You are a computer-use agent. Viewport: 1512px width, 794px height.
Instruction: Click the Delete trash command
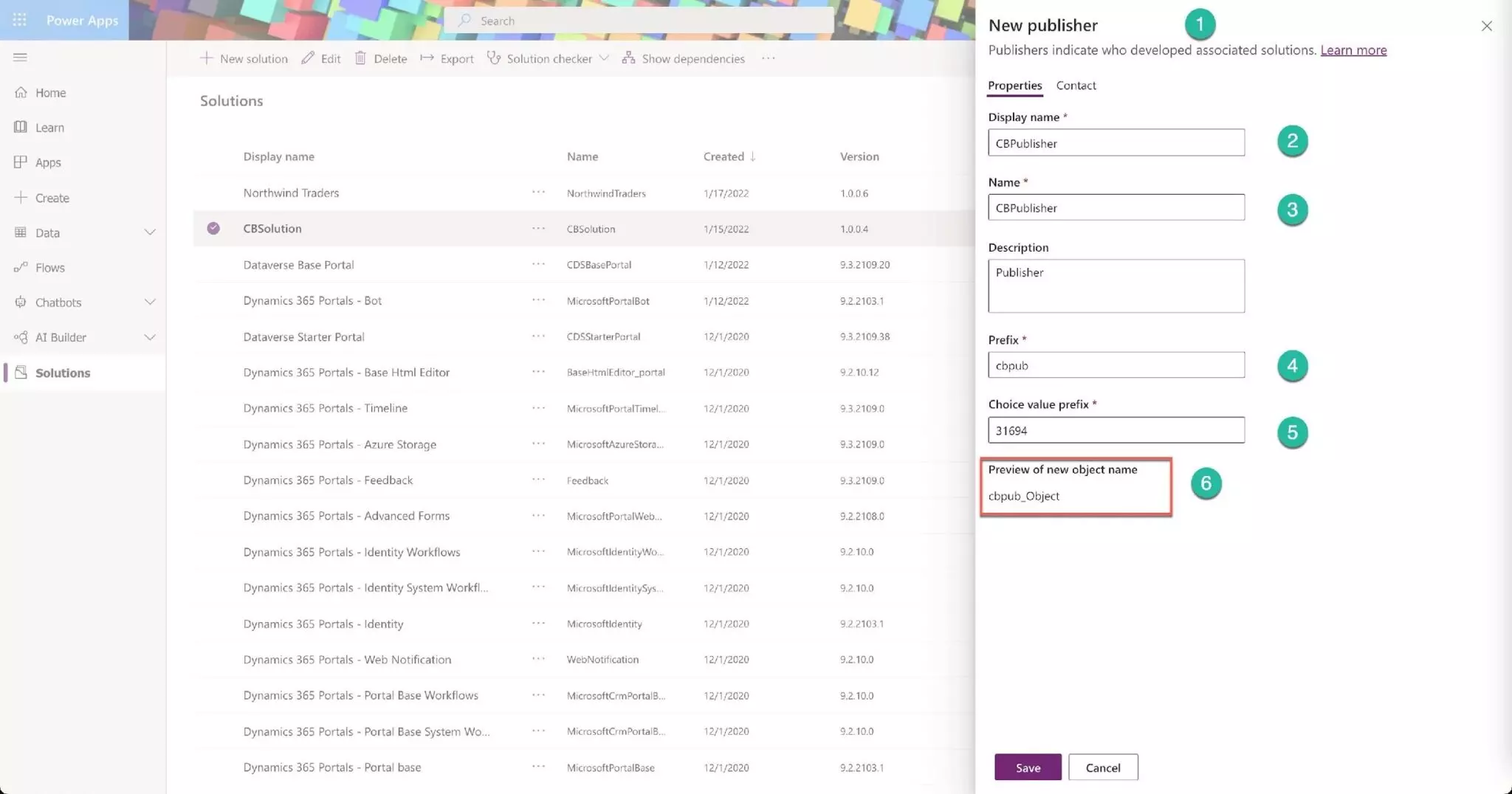click(381, 58)
